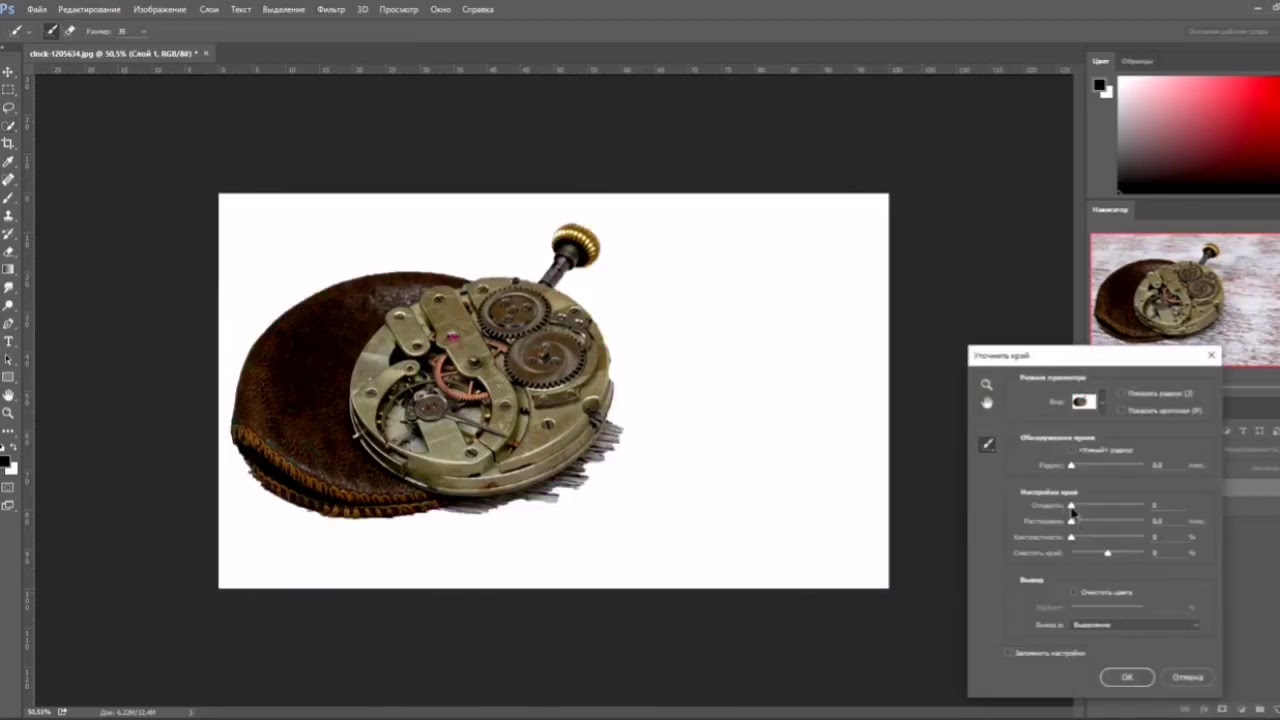
Task: Select the History Brush tool
Action: pyautogui.click(x=8, y=234)
